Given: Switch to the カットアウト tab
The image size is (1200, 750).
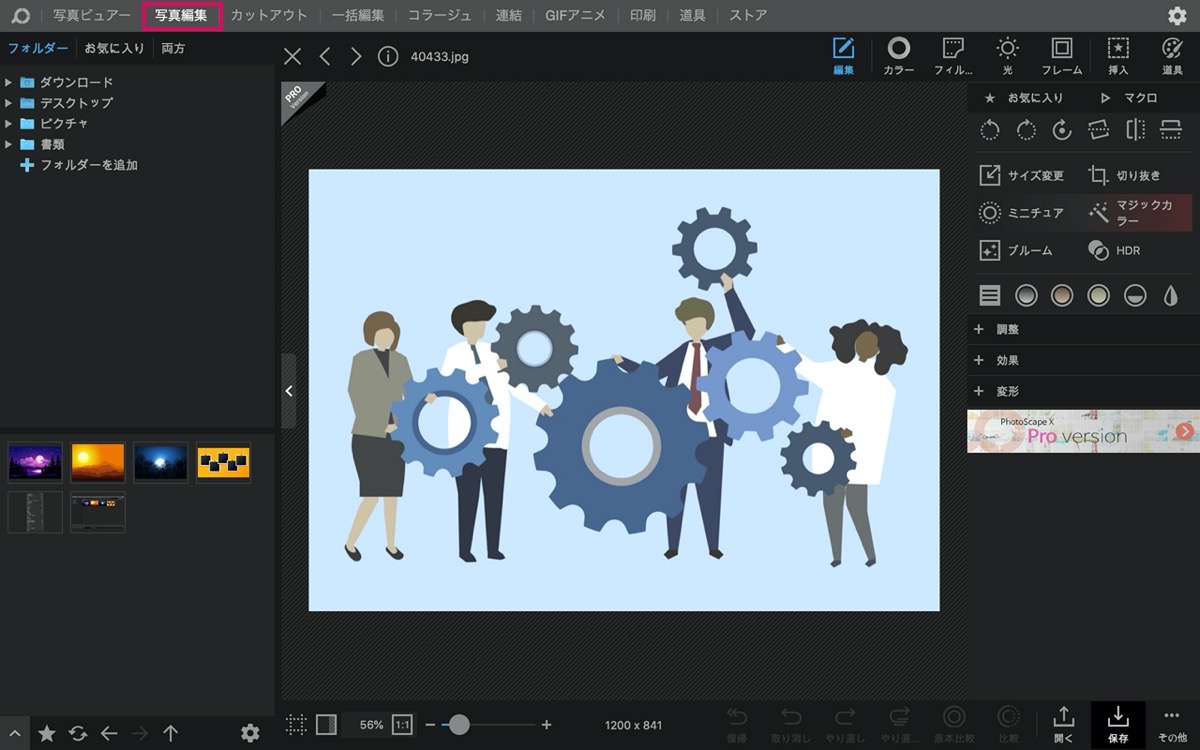Looking at the screenshot, I should pyautogui.click(x=269, y=15).
